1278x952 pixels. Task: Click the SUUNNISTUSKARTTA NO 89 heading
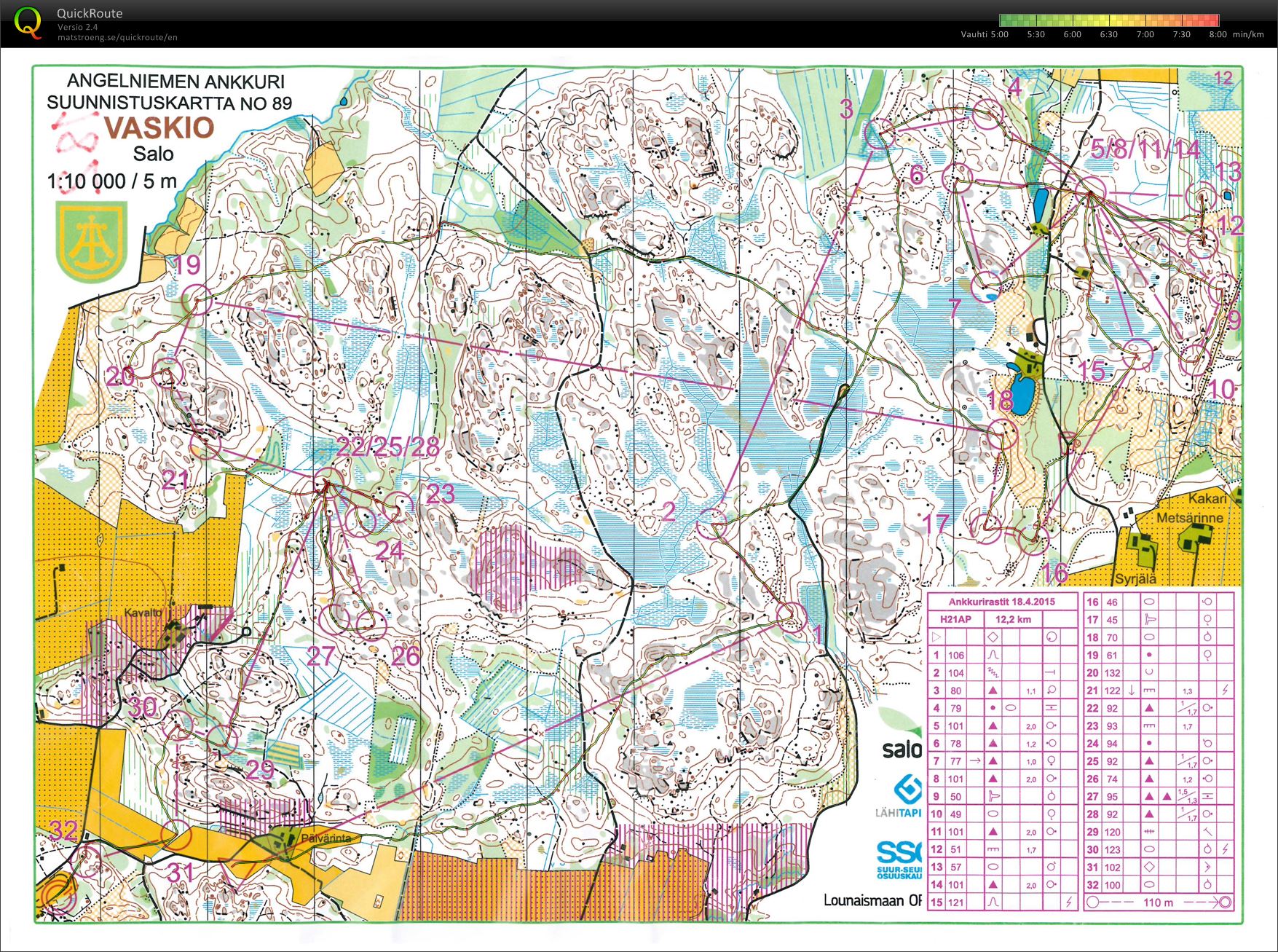click(x=169, y=103)
